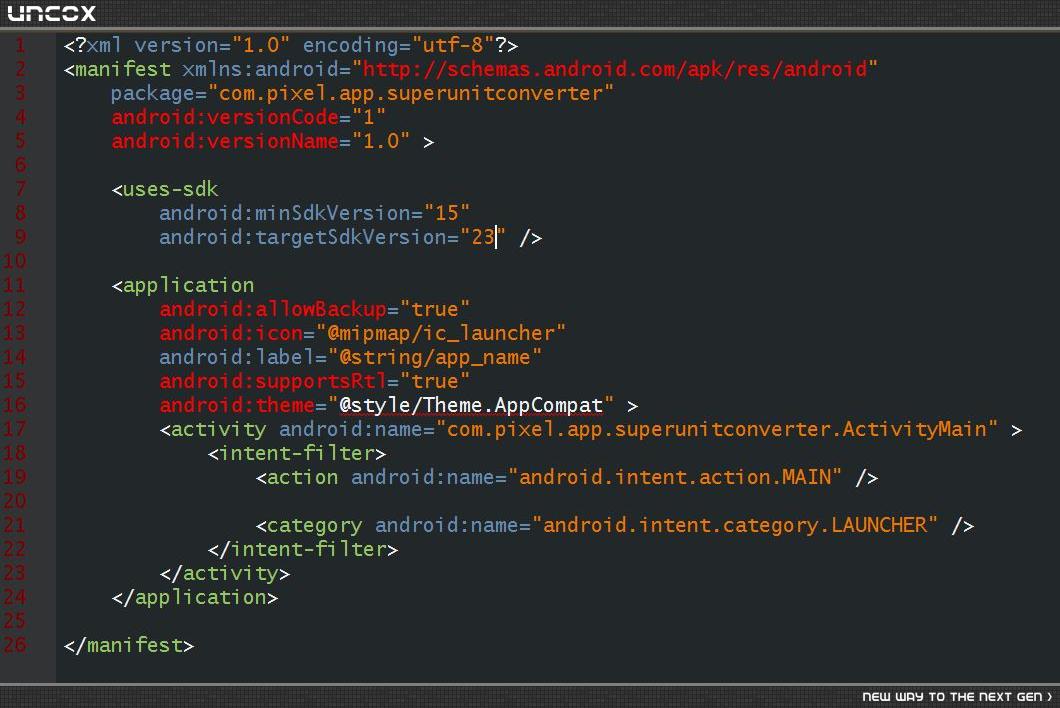Click the @string/app_name label value
1060x708 pixels.
click(435, 357)
